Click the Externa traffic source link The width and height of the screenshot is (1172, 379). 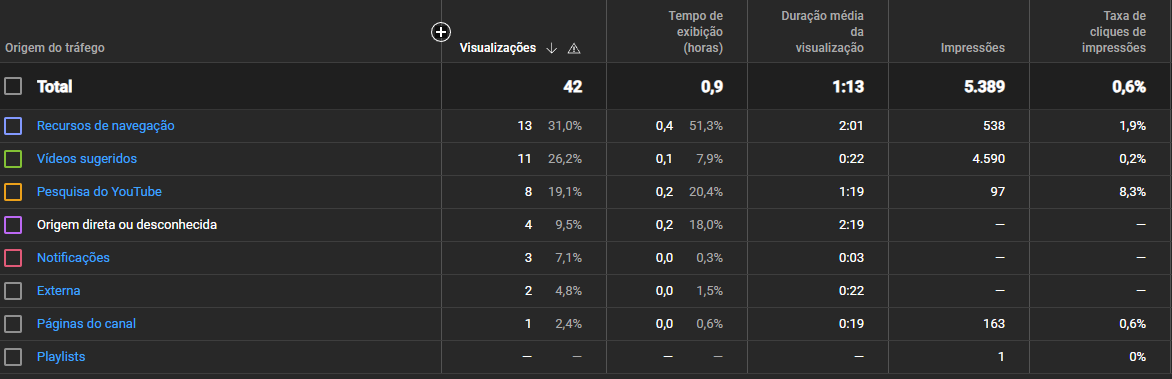58,291
